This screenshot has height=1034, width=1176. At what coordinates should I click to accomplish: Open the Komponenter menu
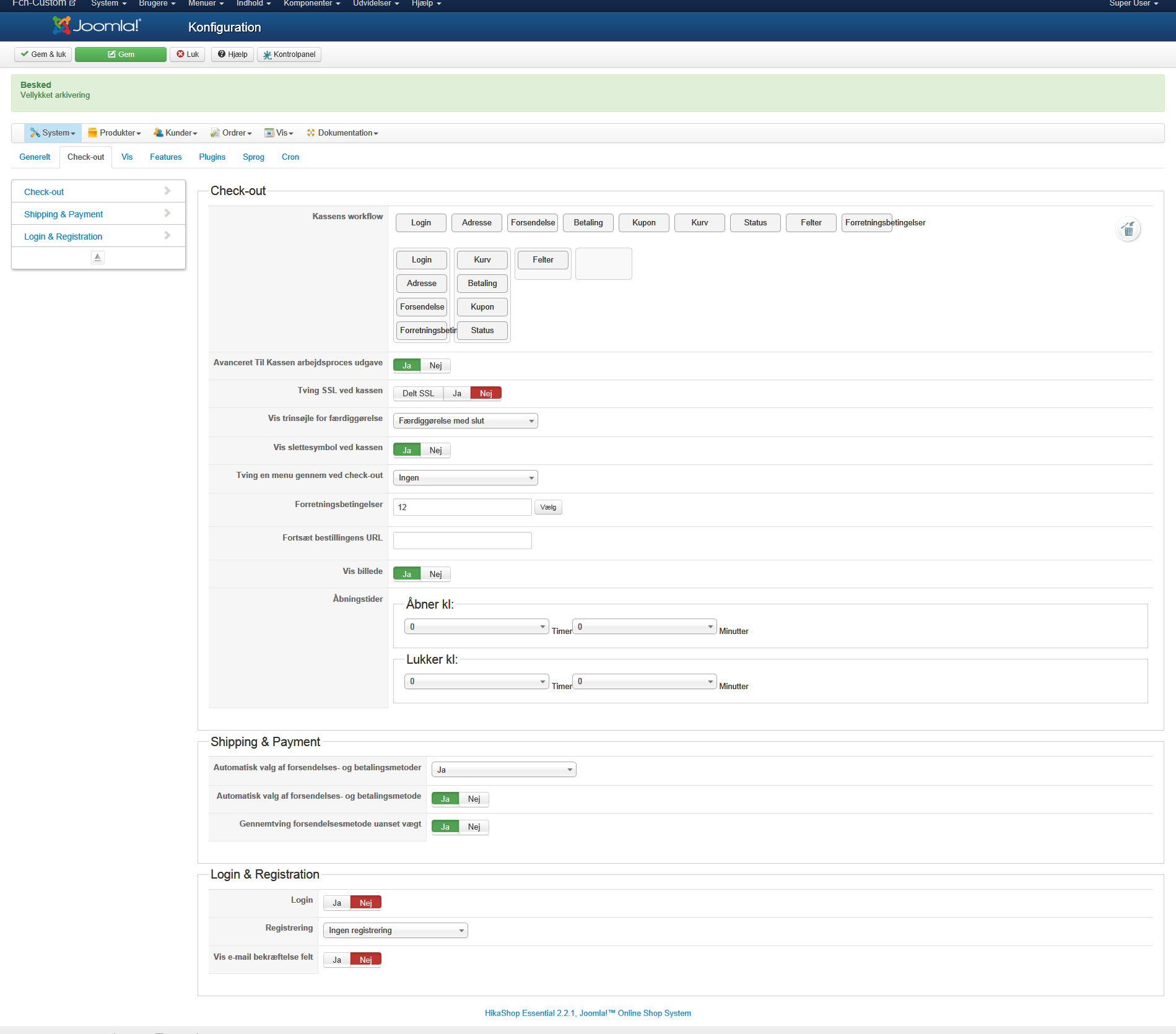click(x=311, y=4)
